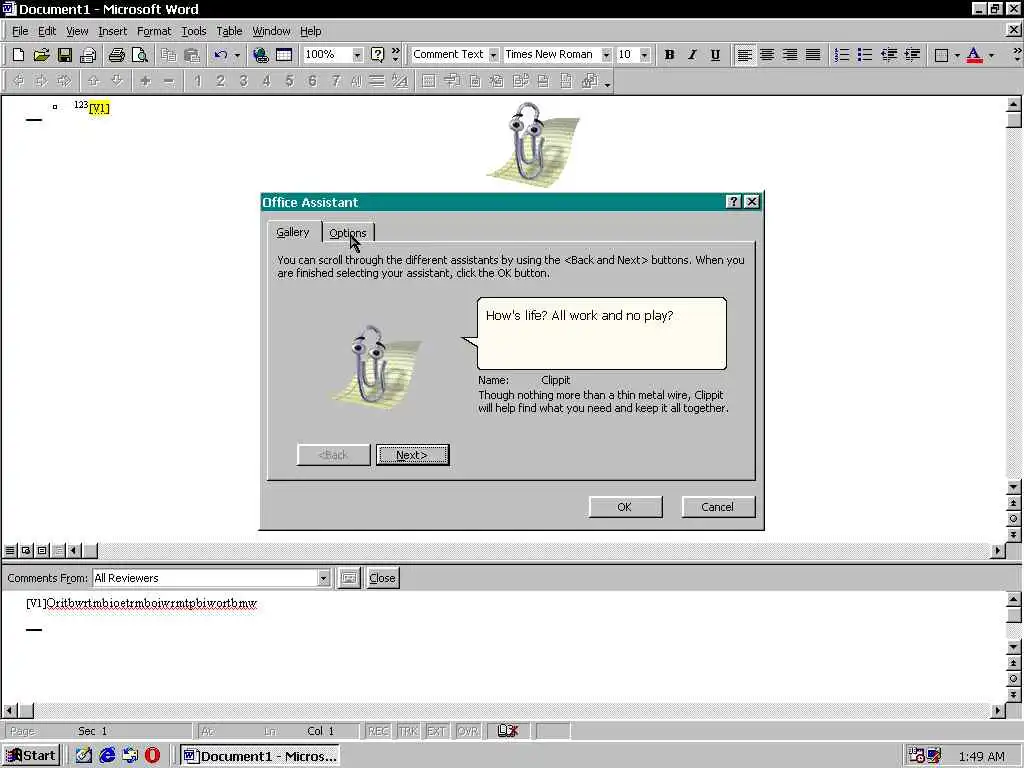Save the document with the floppy icon
Screen dimensions: 1024x768
65,55
